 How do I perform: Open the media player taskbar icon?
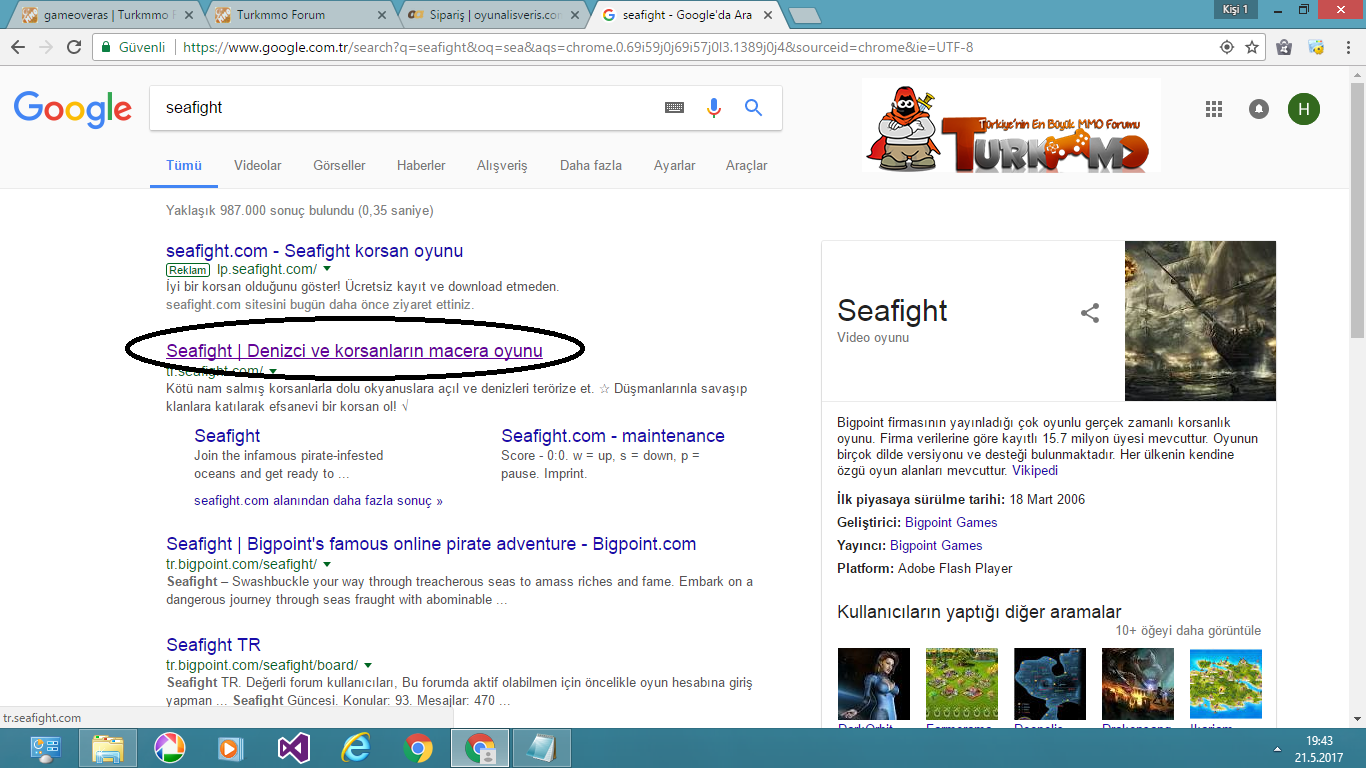231,748
